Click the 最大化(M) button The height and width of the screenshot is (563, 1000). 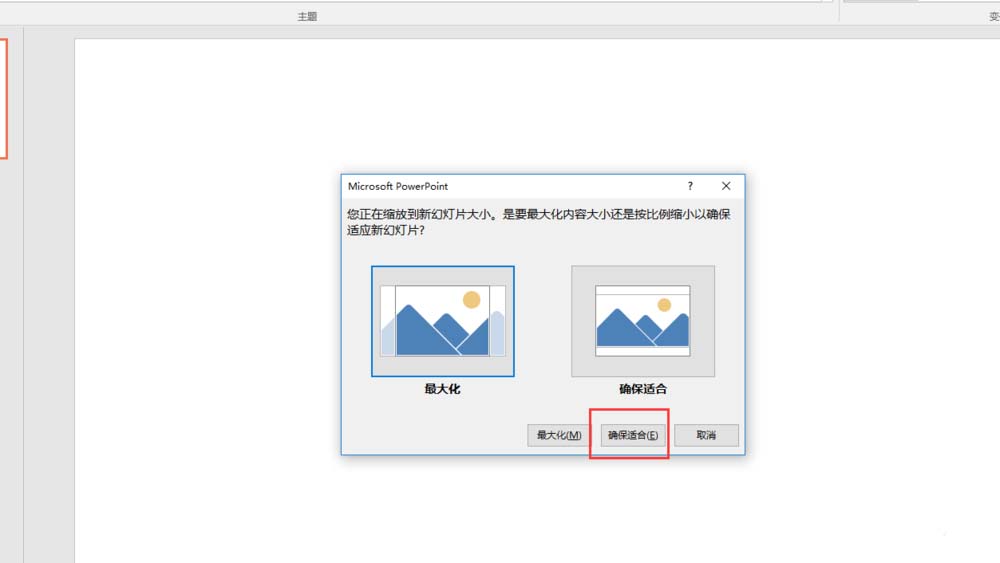[x=559, y=435]
